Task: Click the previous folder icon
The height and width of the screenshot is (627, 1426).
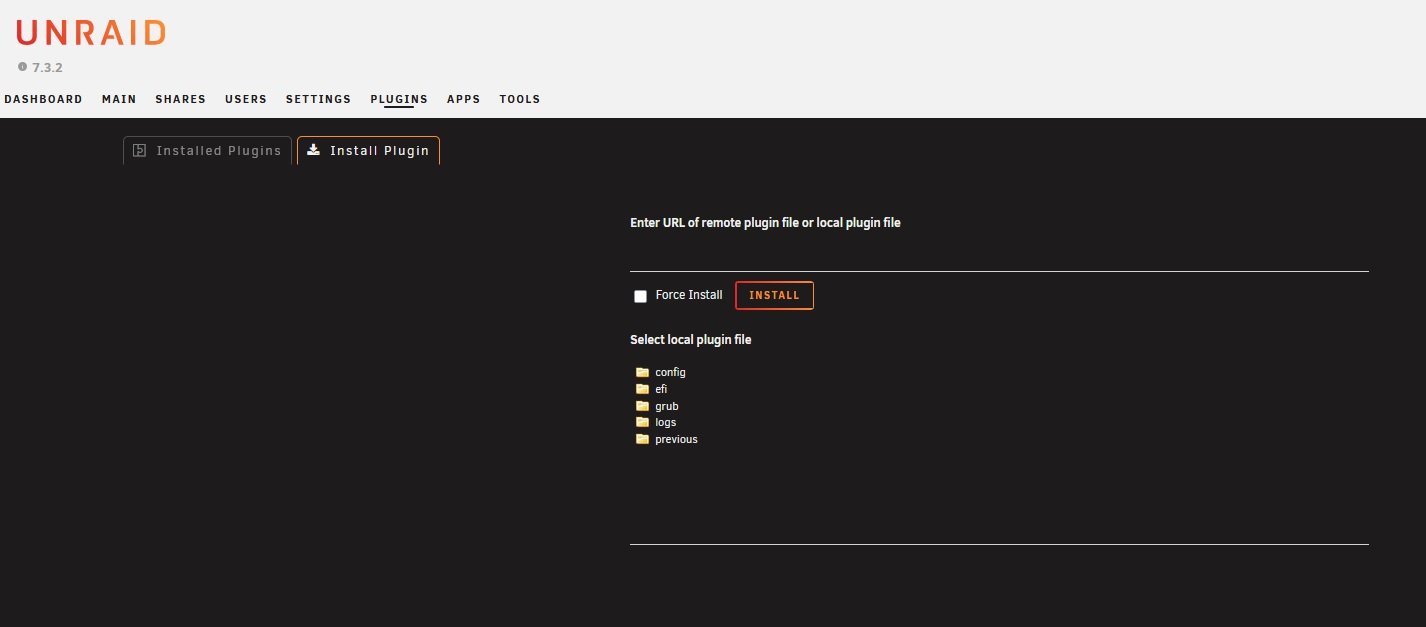Action: click(x=642, y=439)
